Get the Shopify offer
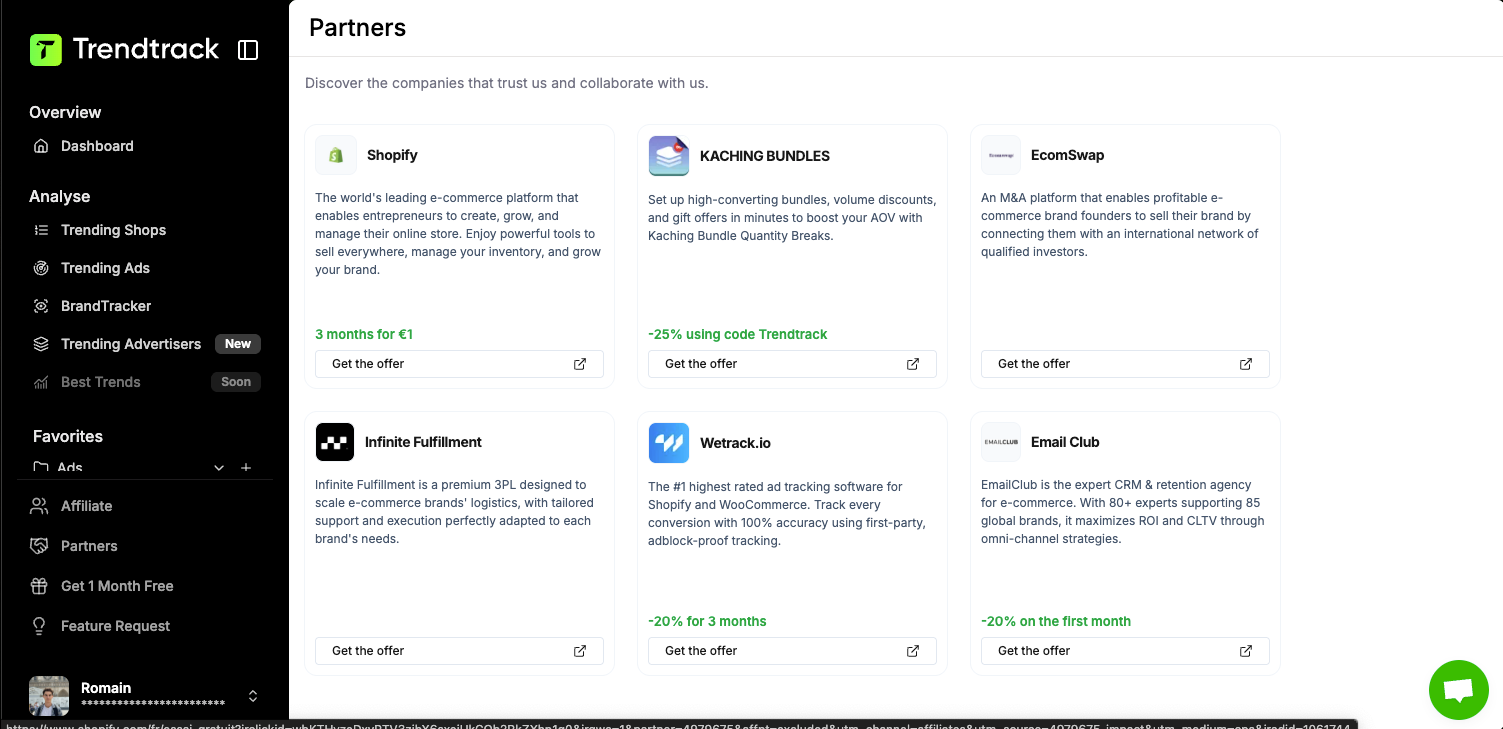The height and width of the screenshot is (729, 1503). click(x=459, y=364)
